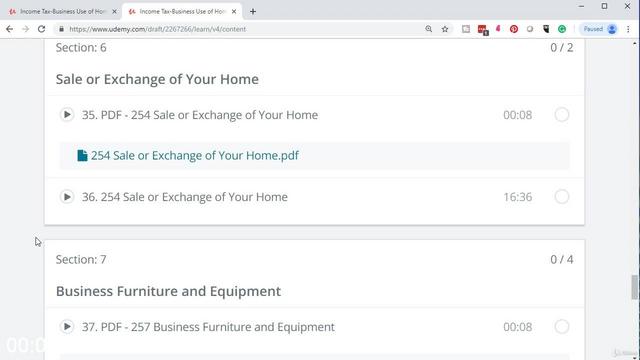Minimize the Chrome window

coord(581,6)
